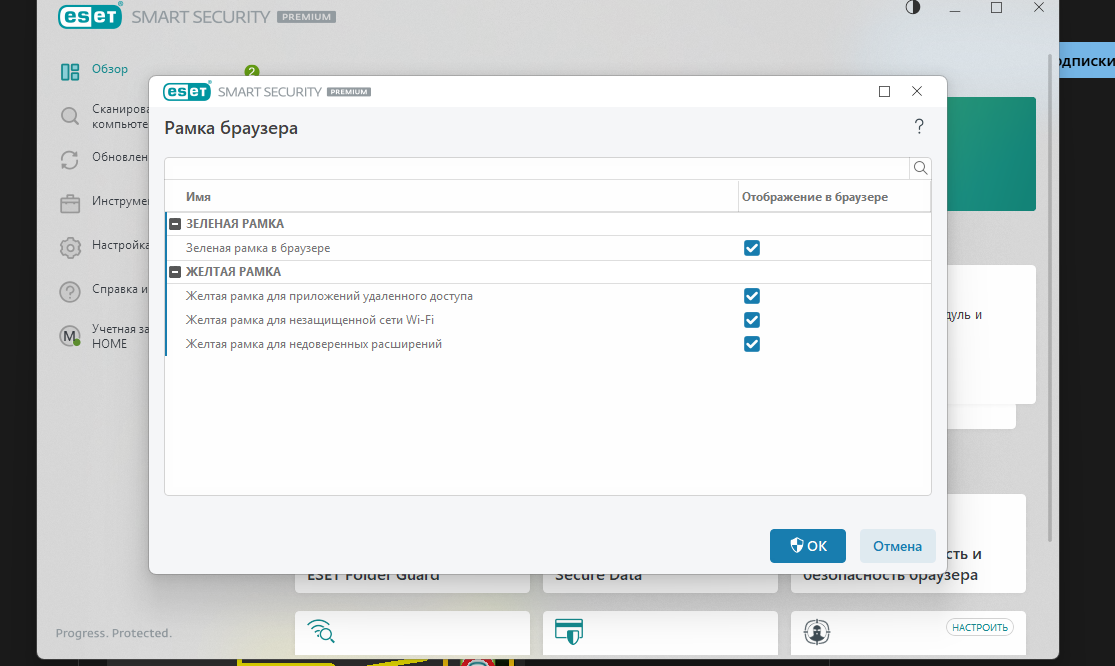The width and height of the screenshot is (1115, 666).
Task: Select row Желтая рамка для недоверенных расширений
Action: pos(548,345)
